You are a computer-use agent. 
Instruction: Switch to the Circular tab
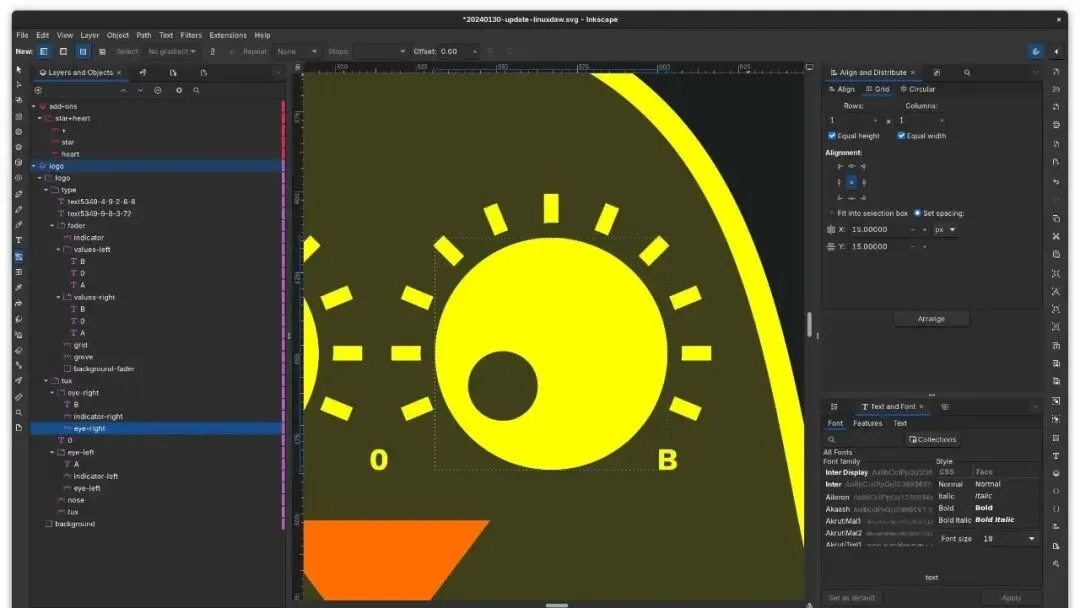click(x=918, y=89)
